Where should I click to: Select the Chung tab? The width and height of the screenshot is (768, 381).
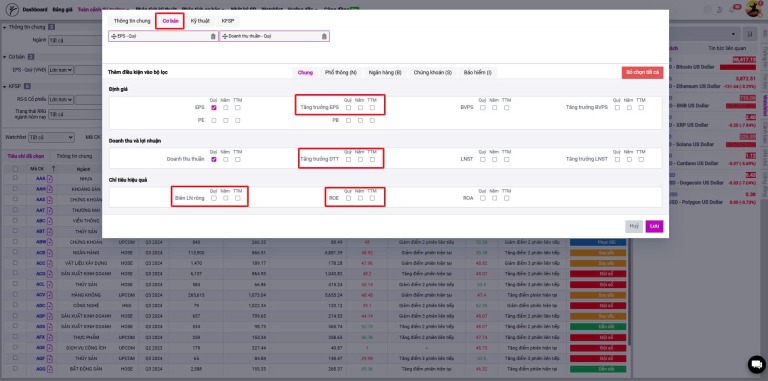305,72
